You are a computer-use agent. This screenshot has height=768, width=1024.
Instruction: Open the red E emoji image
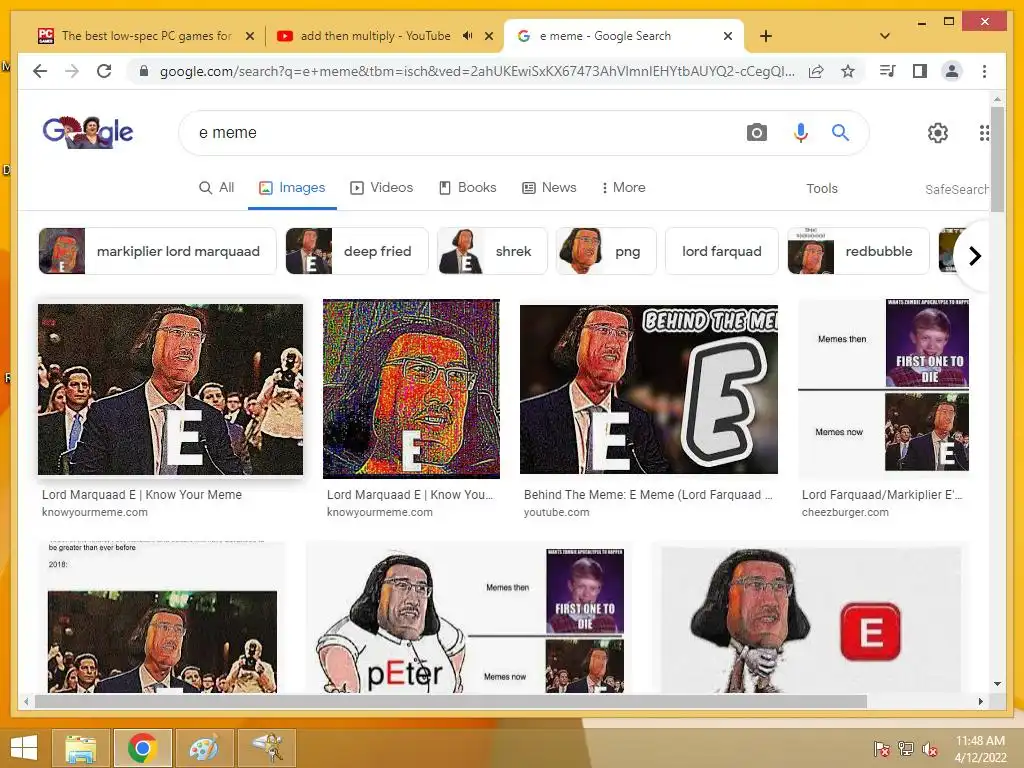pos(810,620)
